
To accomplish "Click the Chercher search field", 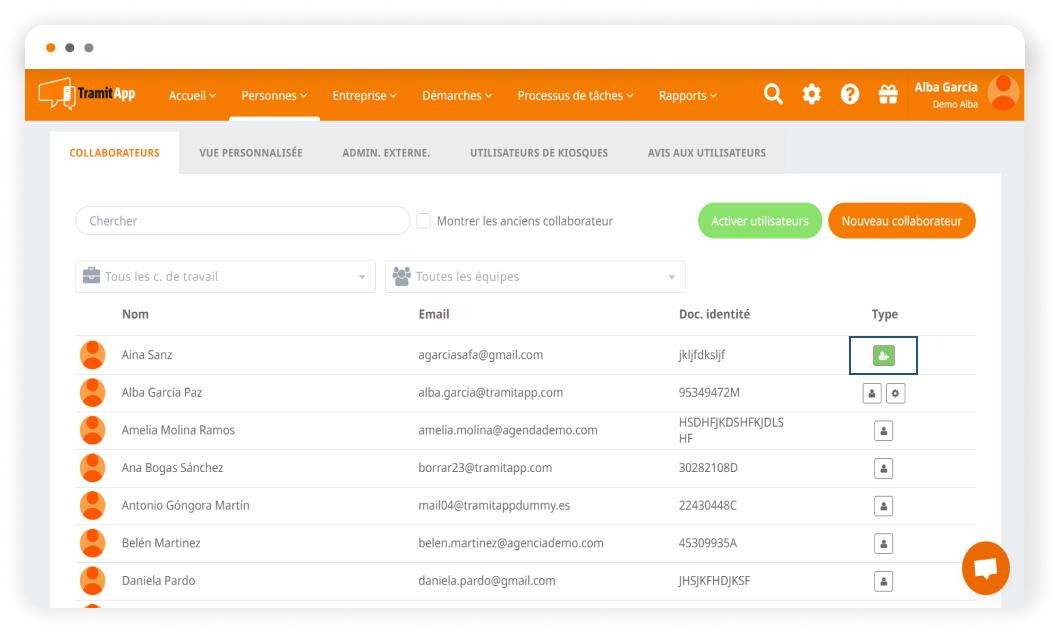I will tap(242, 221).
